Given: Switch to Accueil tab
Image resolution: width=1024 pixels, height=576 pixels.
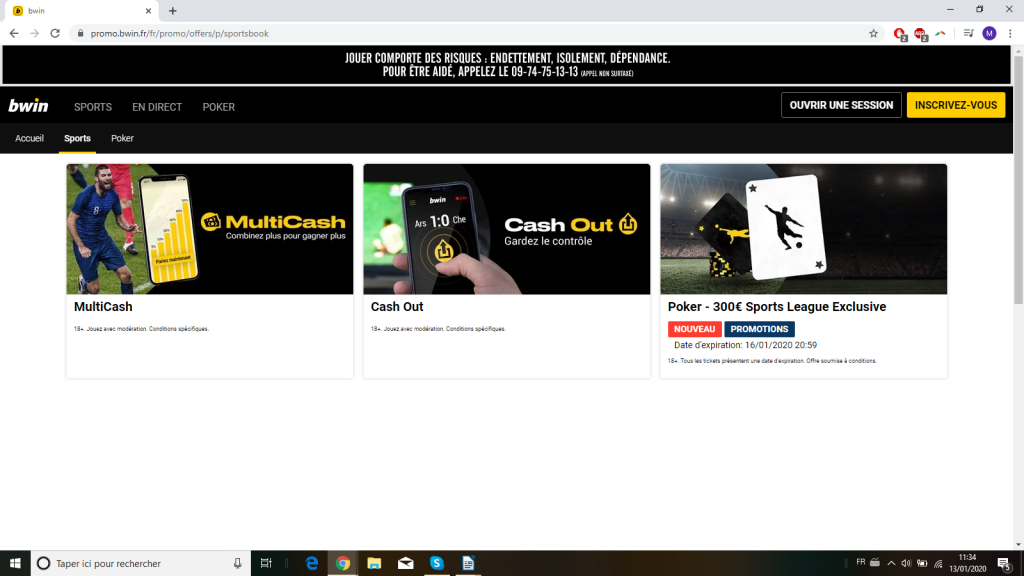Looking at the screenshot, I should tap(29, 138).
